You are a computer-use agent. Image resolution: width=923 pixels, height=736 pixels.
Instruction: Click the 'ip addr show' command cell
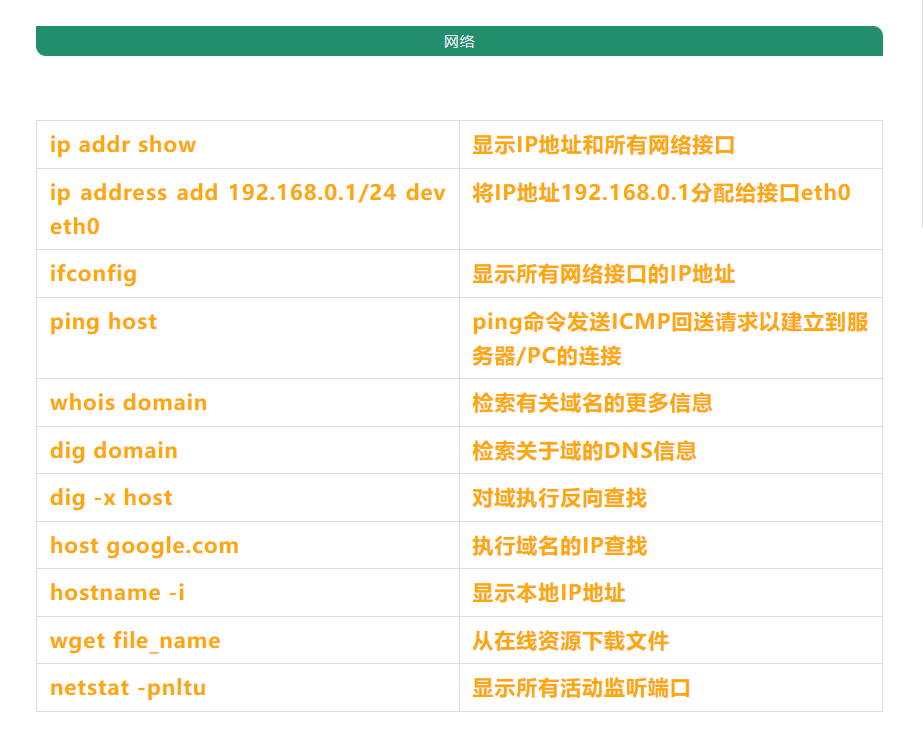pos(123,145)
